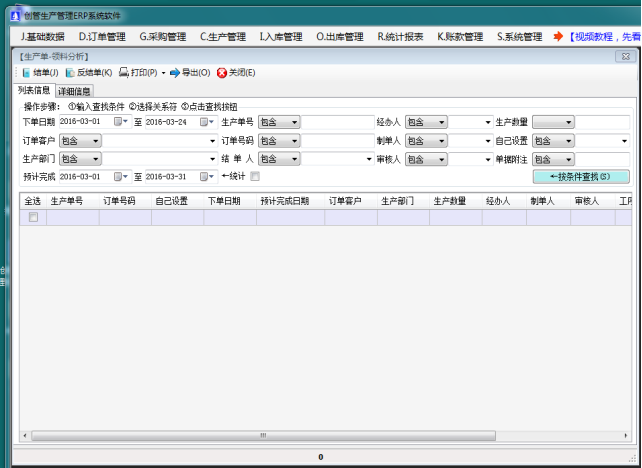Click the 按条件查找 search button
Viewport: 642px width, 468px height.
coord(581,176)
